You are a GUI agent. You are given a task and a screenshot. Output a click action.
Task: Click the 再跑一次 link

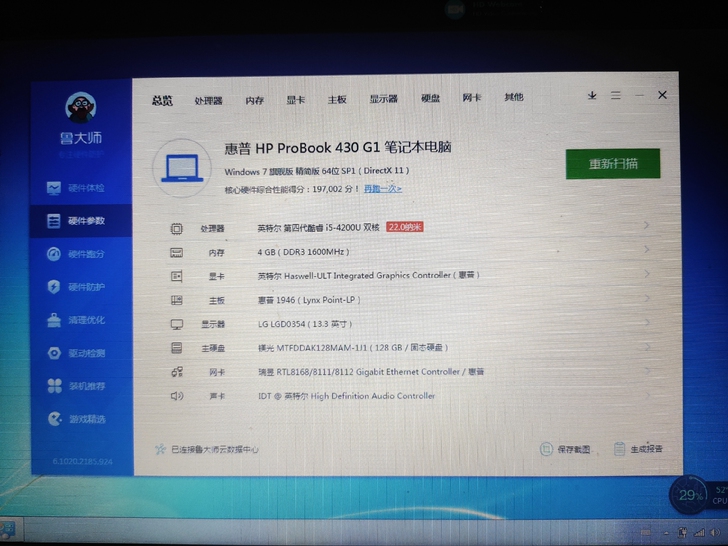pos(383,188)
